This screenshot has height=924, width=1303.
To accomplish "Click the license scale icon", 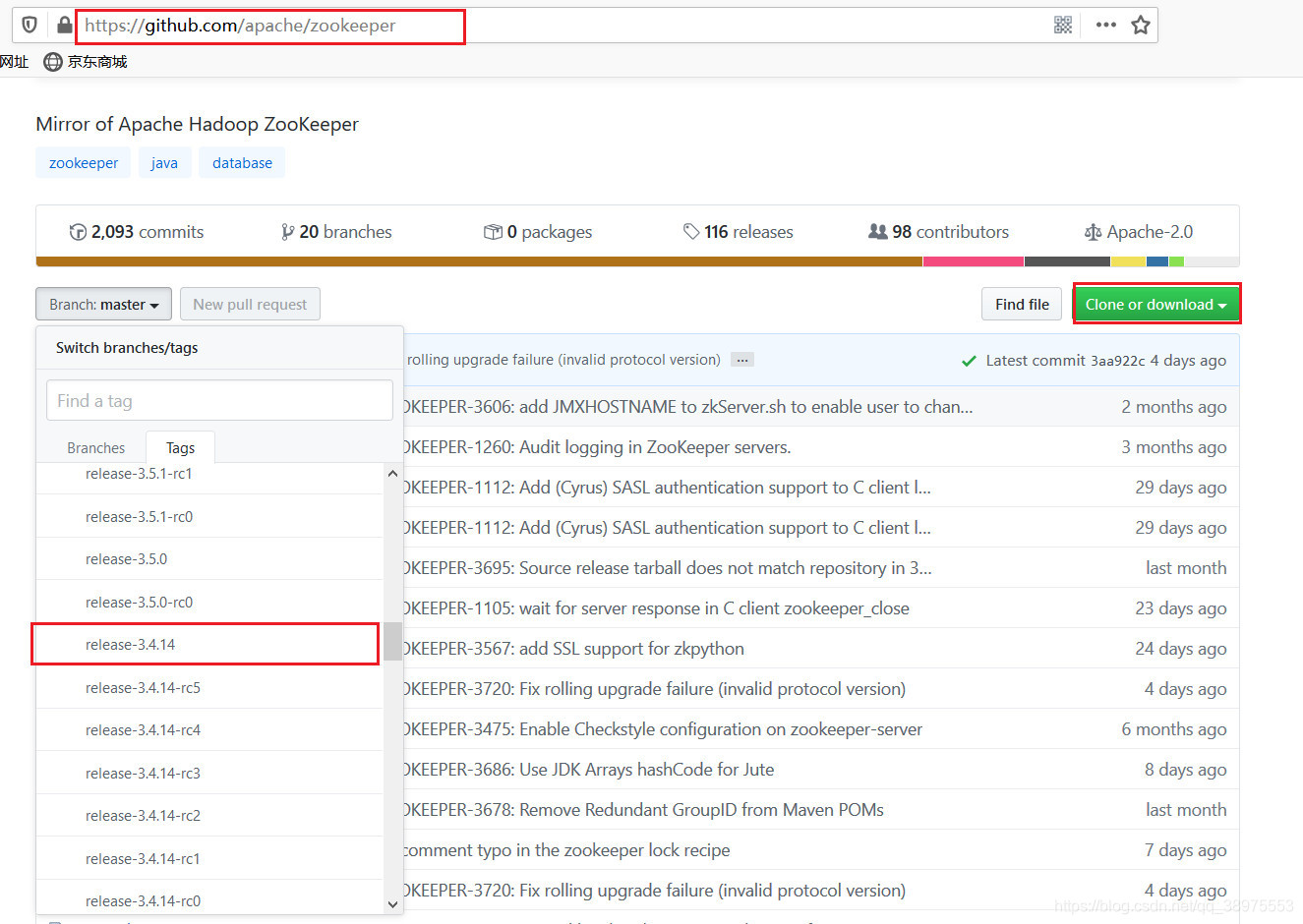I will click(1093, 232).
